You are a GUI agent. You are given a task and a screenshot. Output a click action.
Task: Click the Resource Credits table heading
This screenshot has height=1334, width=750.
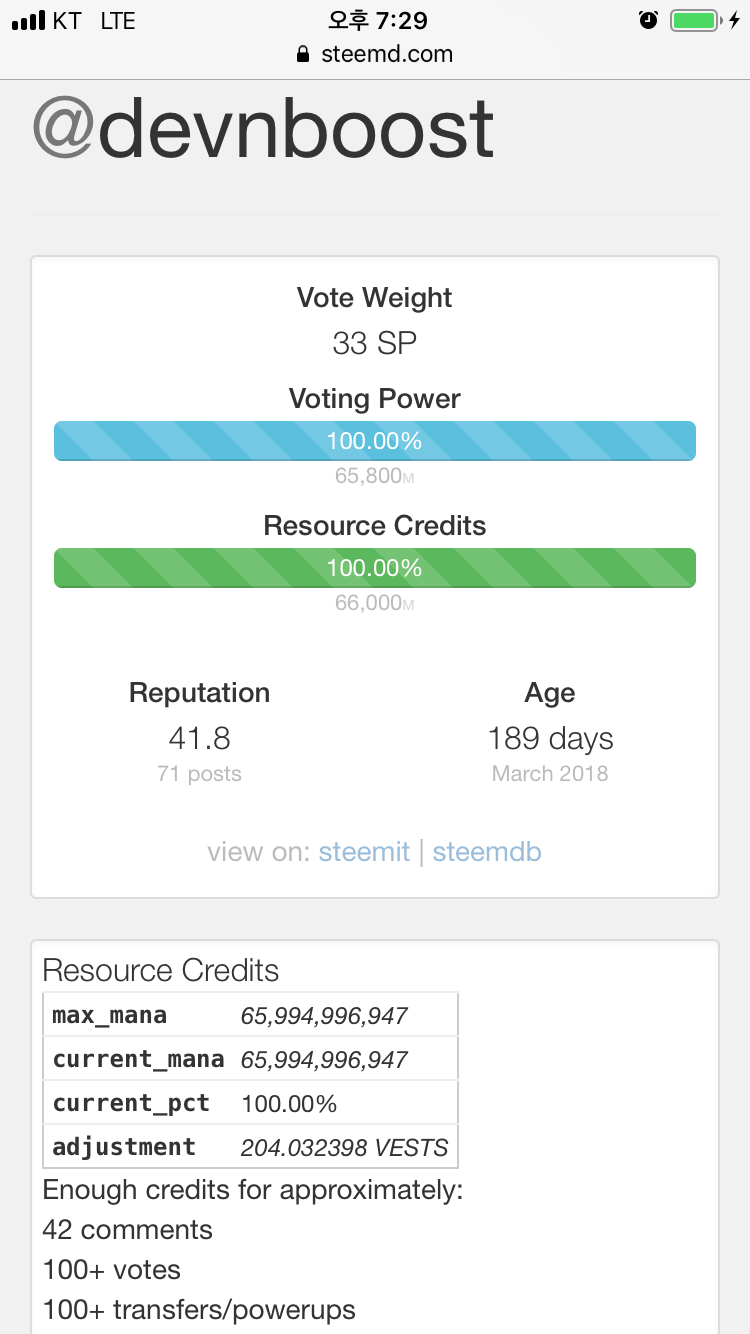pyautogui.click(x=161, y=970)
